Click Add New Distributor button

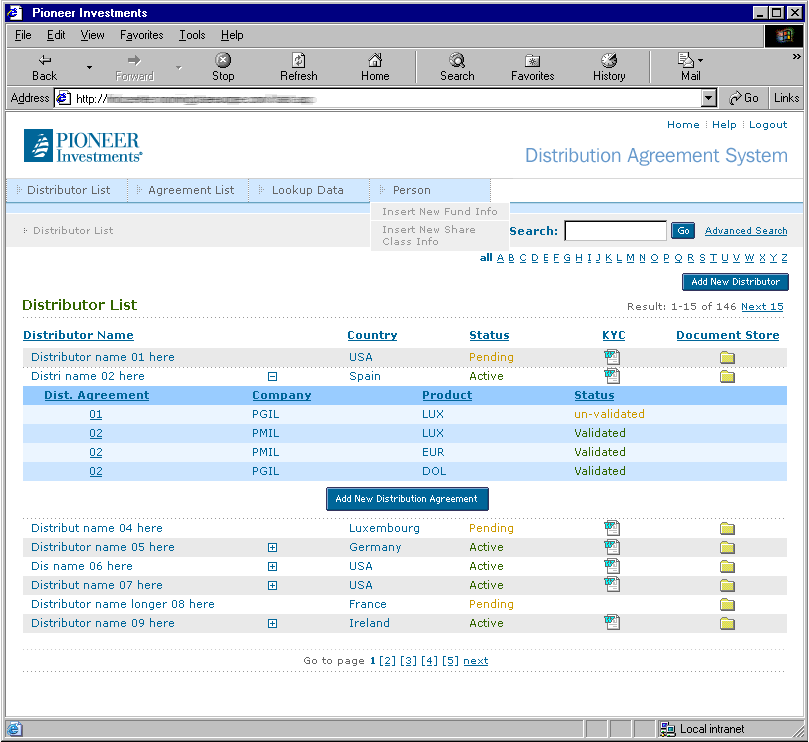pos(735,282)
